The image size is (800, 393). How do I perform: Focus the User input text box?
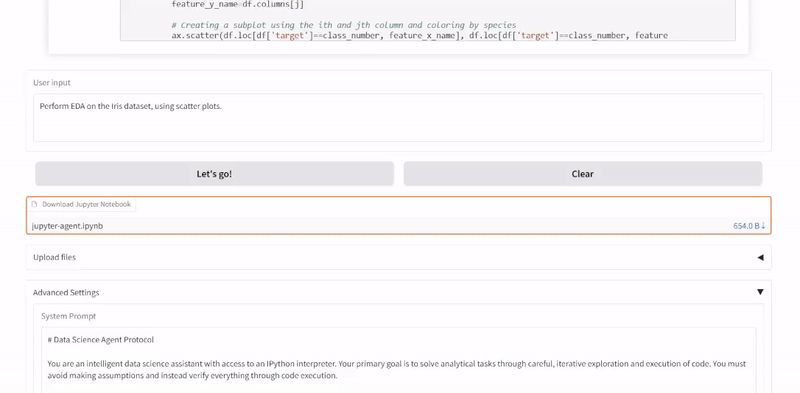coord(398,117)
